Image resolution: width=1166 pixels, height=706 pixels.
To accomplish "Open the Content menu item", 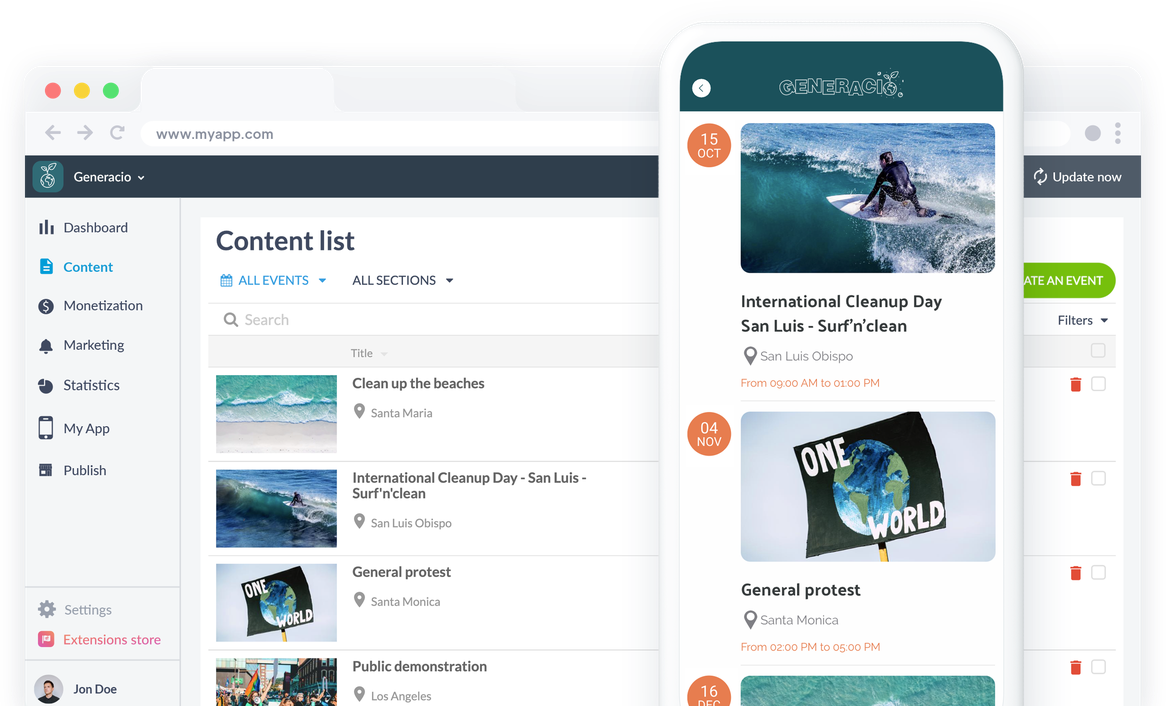I will coord(88,267).
